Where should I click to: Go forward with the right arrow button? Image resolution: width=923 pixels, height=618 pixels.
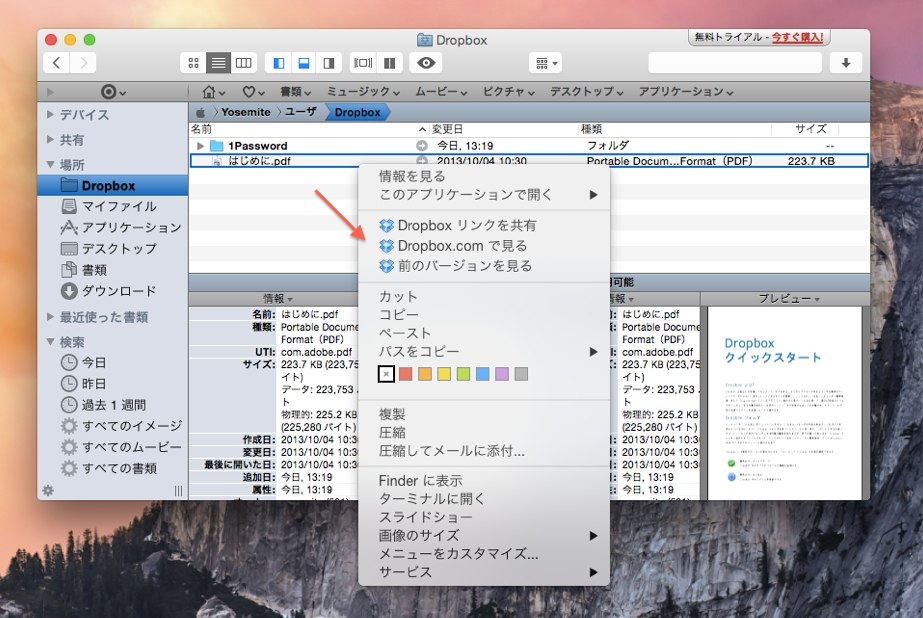pyautogui.click(x=83, y=63)
